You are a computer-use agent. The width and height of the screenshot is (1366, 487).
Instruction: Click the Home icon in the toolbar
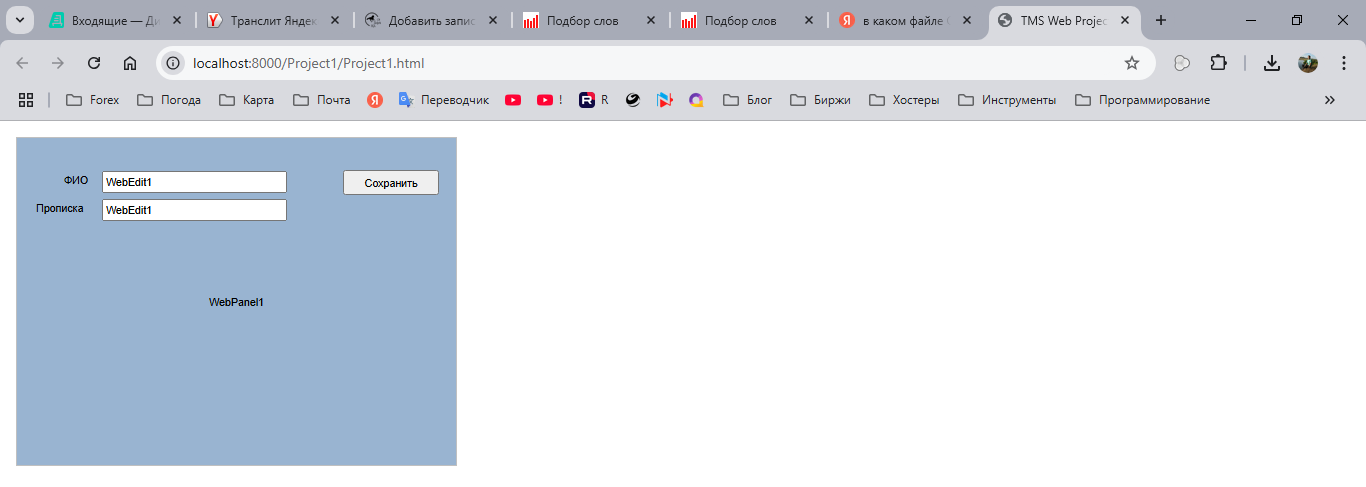tap(130, 63)
